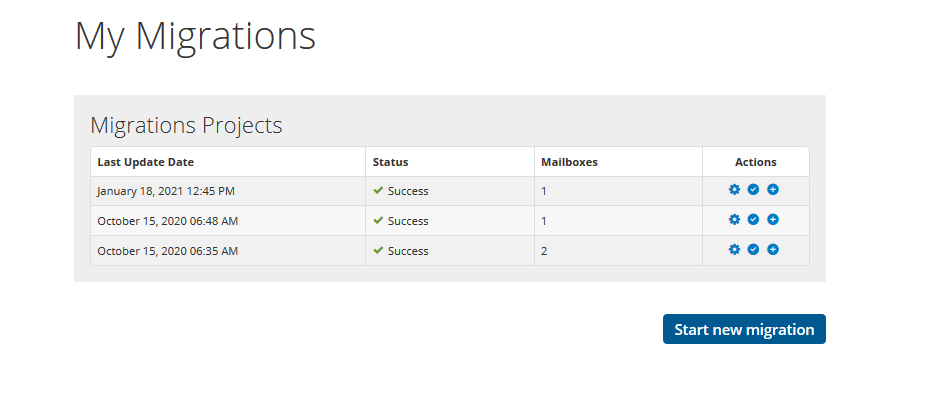
Task: Open gear icon for October 15 06:35 AM migration
Action: coord(734,250)
